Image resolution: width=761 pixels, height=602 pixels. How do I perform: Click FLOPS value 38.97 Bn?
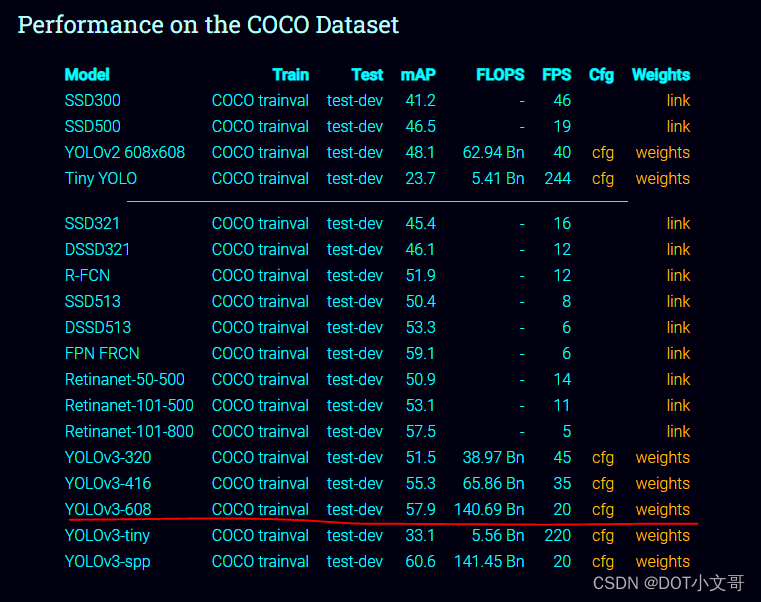click(493, 457)
